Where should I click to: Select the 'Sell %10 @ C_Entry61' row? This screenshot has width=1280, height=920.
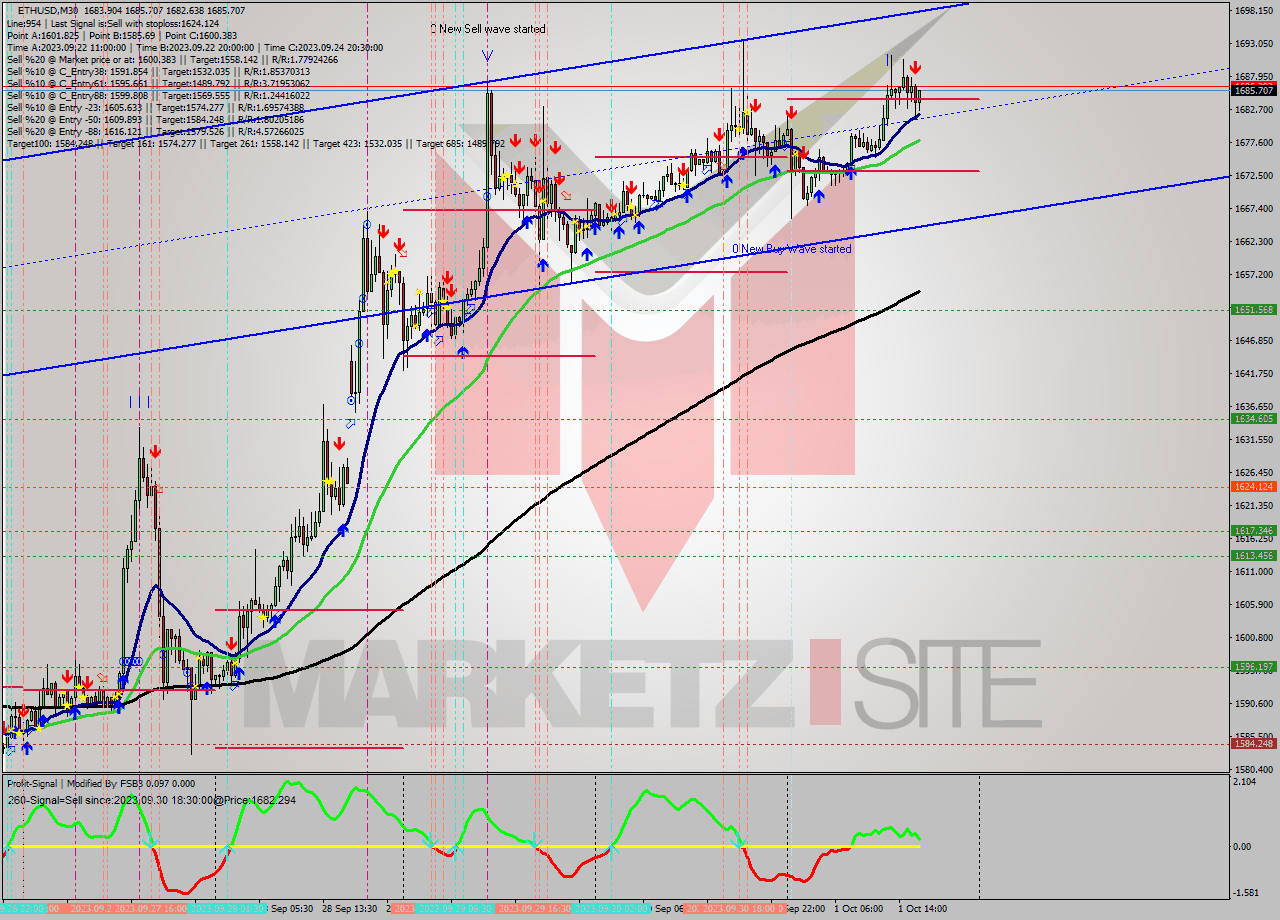click(158, 83)
